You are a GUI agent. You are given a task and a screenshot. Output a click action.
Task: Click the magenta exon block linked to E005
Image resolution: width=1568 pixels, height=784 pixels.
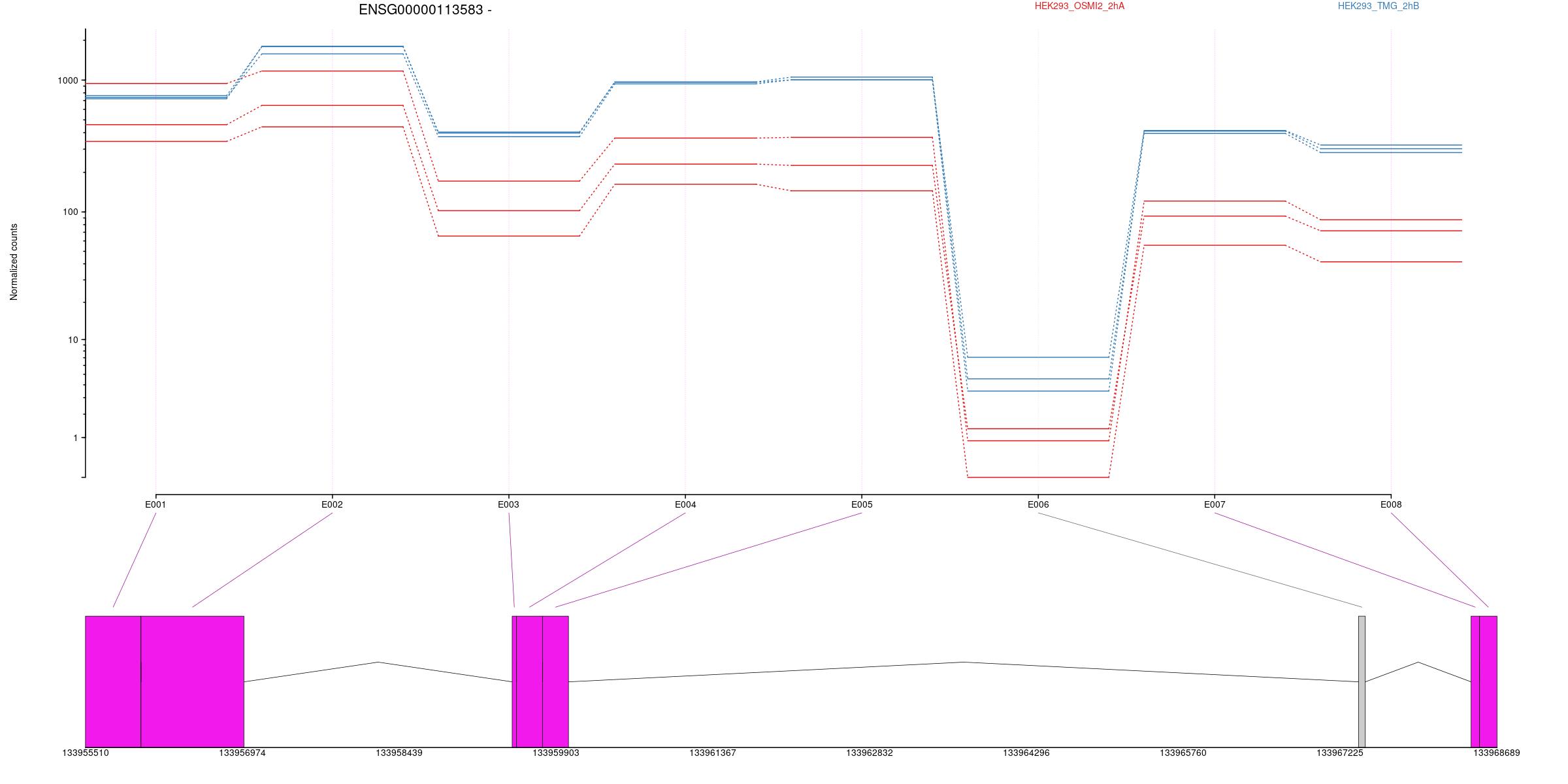click(555, 681)
